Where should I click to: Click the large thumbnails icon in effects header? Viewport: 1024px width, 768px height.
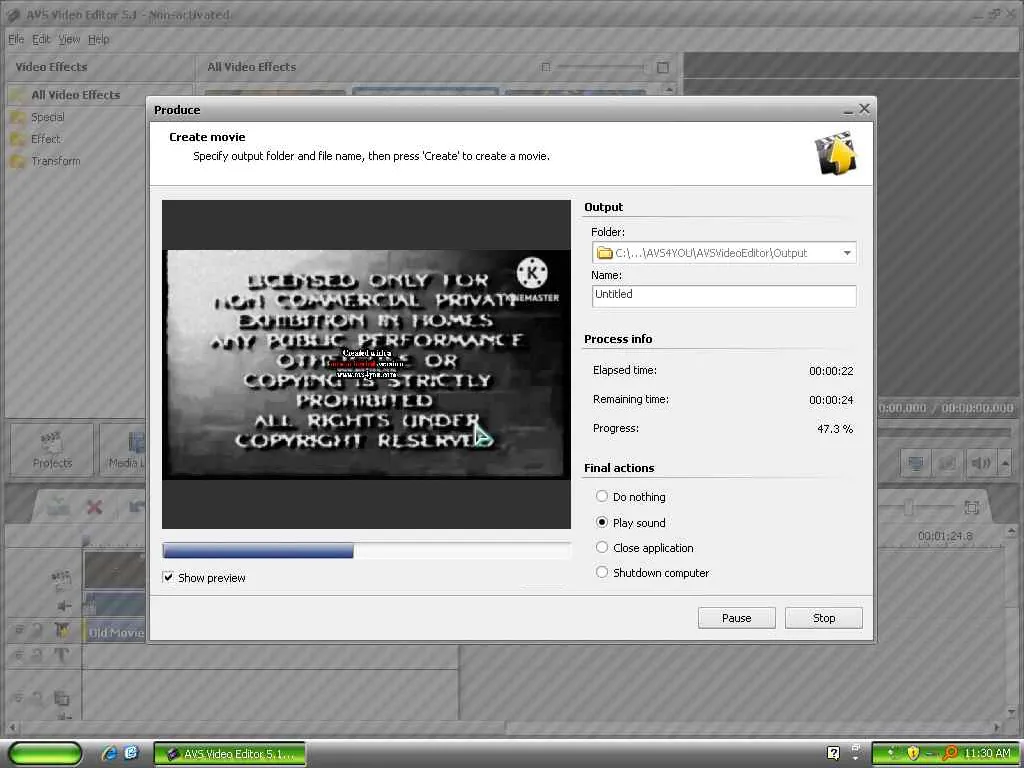662,67
